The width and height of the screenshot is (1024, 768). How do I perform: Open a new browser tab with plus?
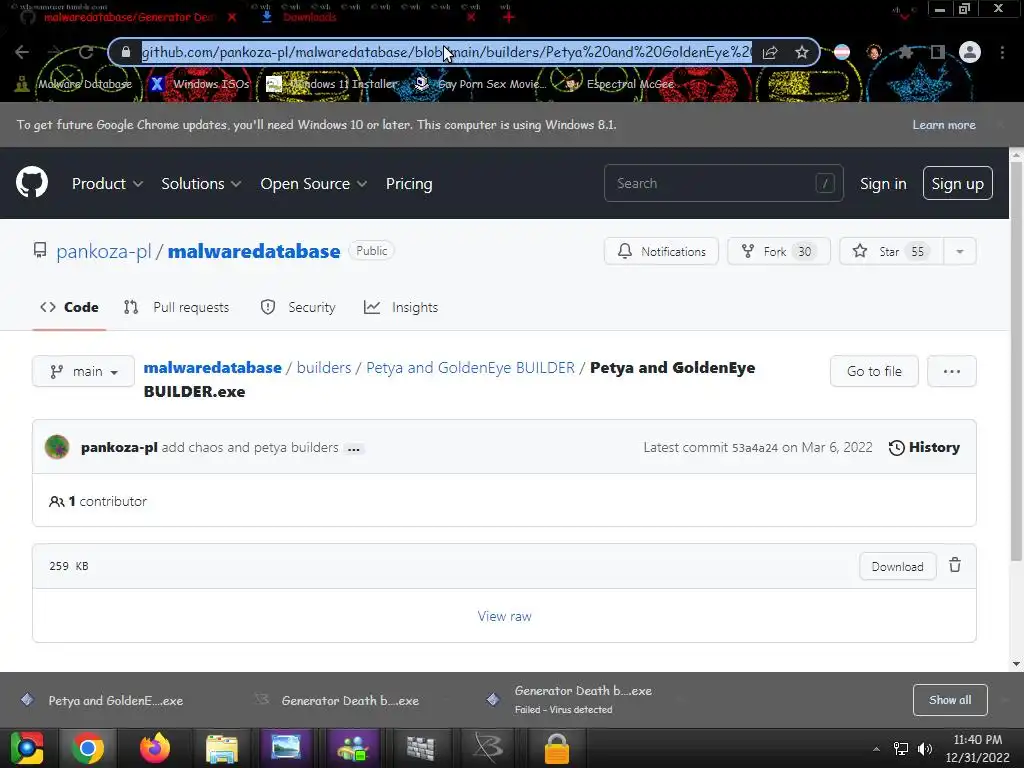(x=509, y=17)
